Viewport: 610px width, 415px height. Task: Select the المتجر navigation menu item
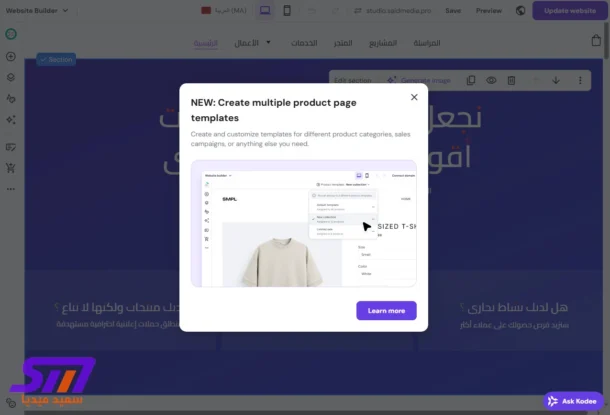click(x=342, y=43)
